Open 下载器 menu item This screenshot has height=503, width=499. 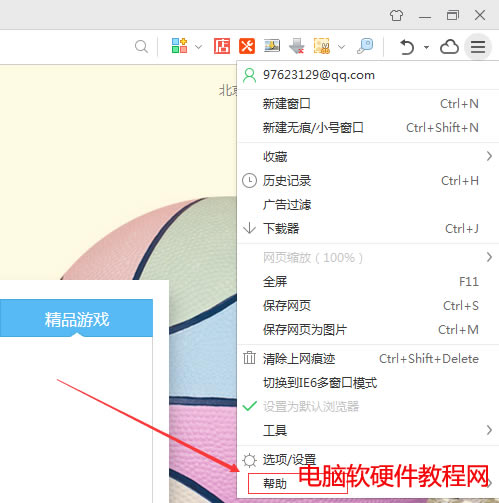(368, 229)
